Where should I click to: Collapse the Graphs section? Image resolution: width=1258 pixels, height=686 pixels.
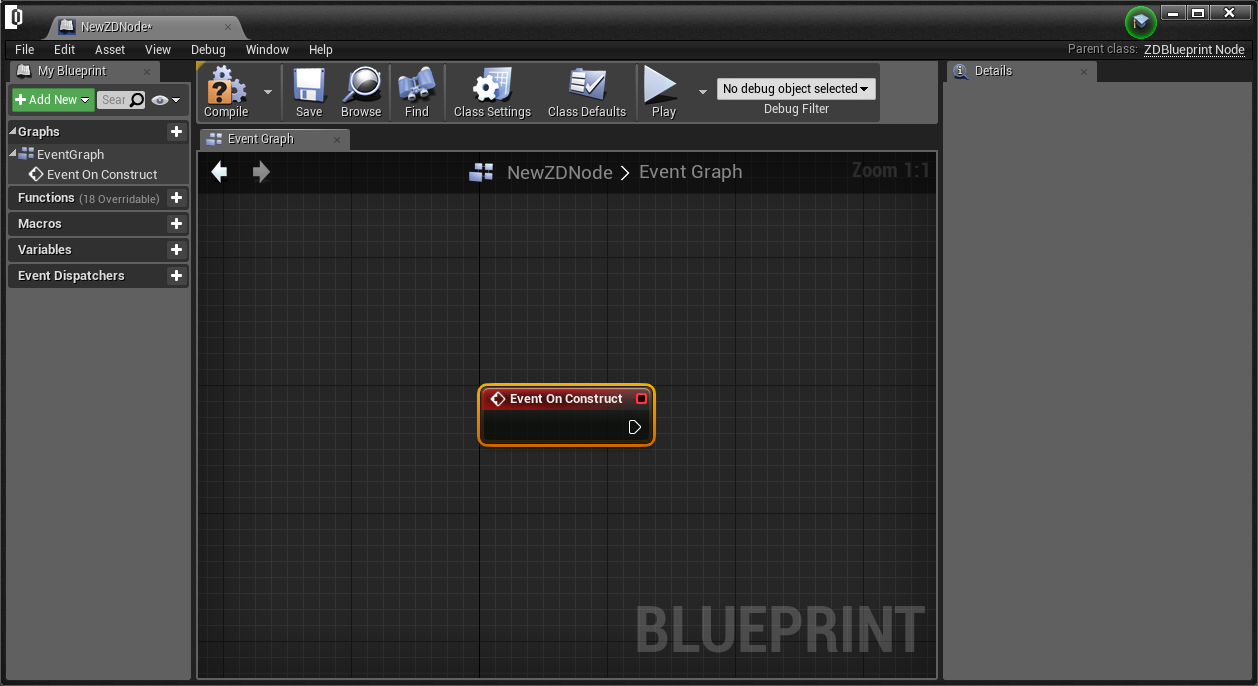click(13, 132)
